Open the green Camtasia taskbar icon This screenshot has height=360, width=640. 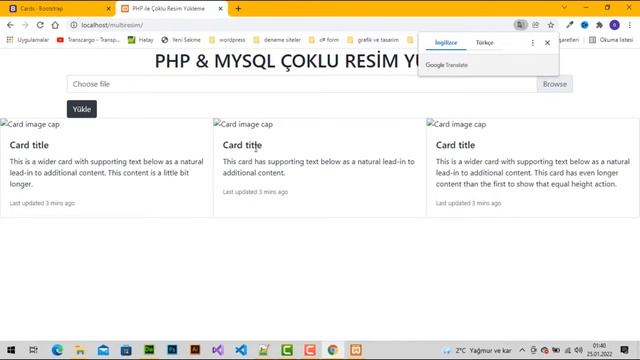287,350
